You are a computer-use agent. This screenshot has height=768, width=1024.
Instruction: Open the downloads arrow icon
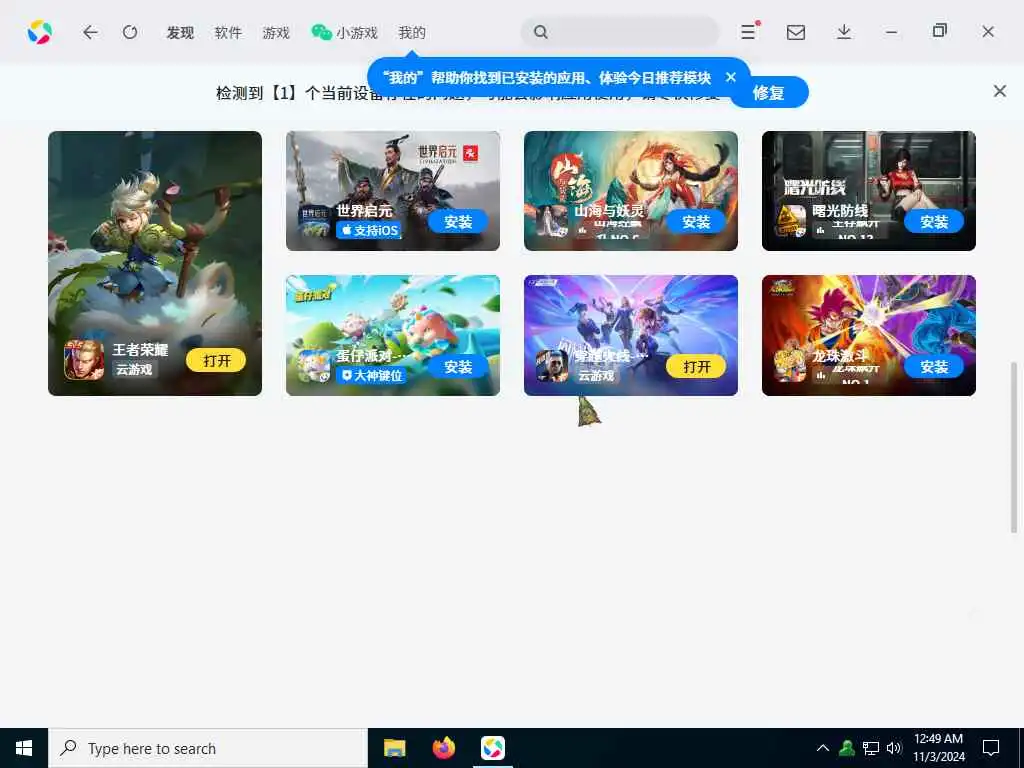point(844,32)
